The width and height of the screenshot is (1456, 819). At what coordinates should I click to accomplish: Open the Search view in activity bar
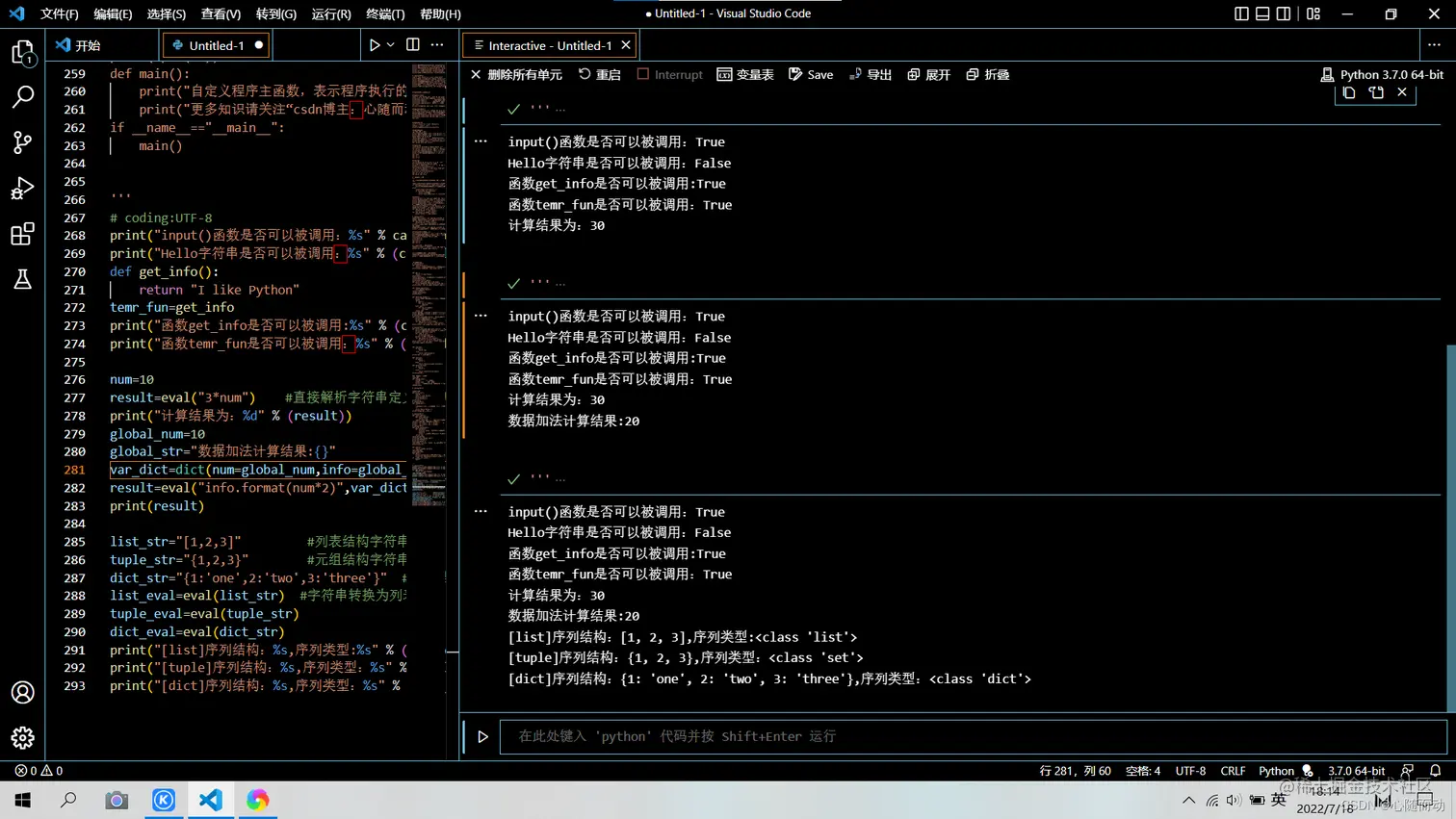pos(22,96)
